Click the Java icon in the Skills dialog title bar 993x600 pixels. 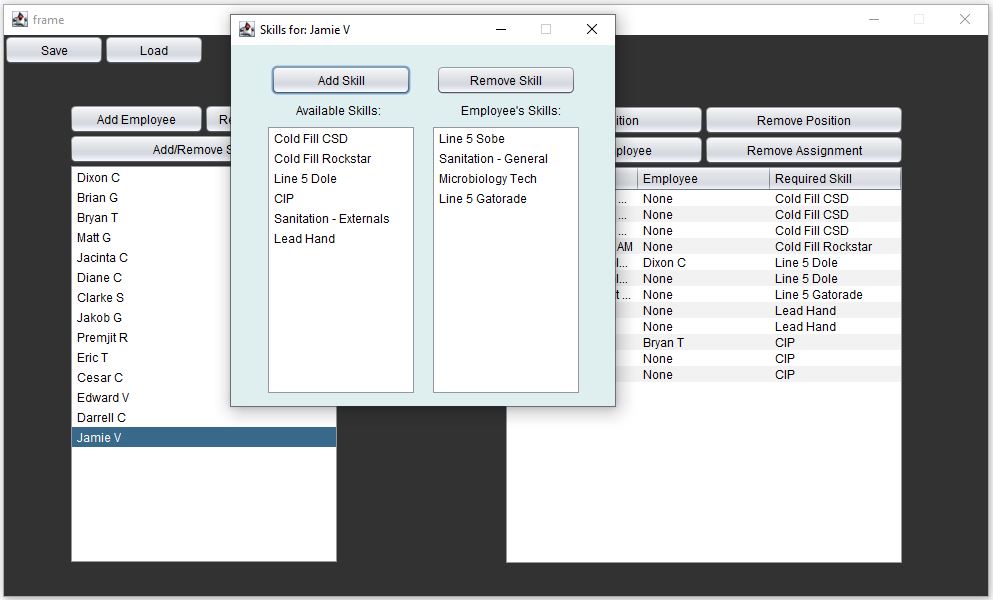(x=246, y=29)
